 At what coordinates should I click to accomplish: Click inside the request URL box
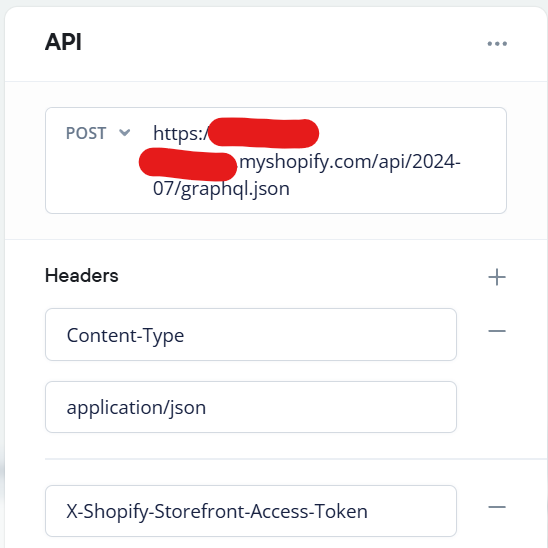tap(276, 160)
